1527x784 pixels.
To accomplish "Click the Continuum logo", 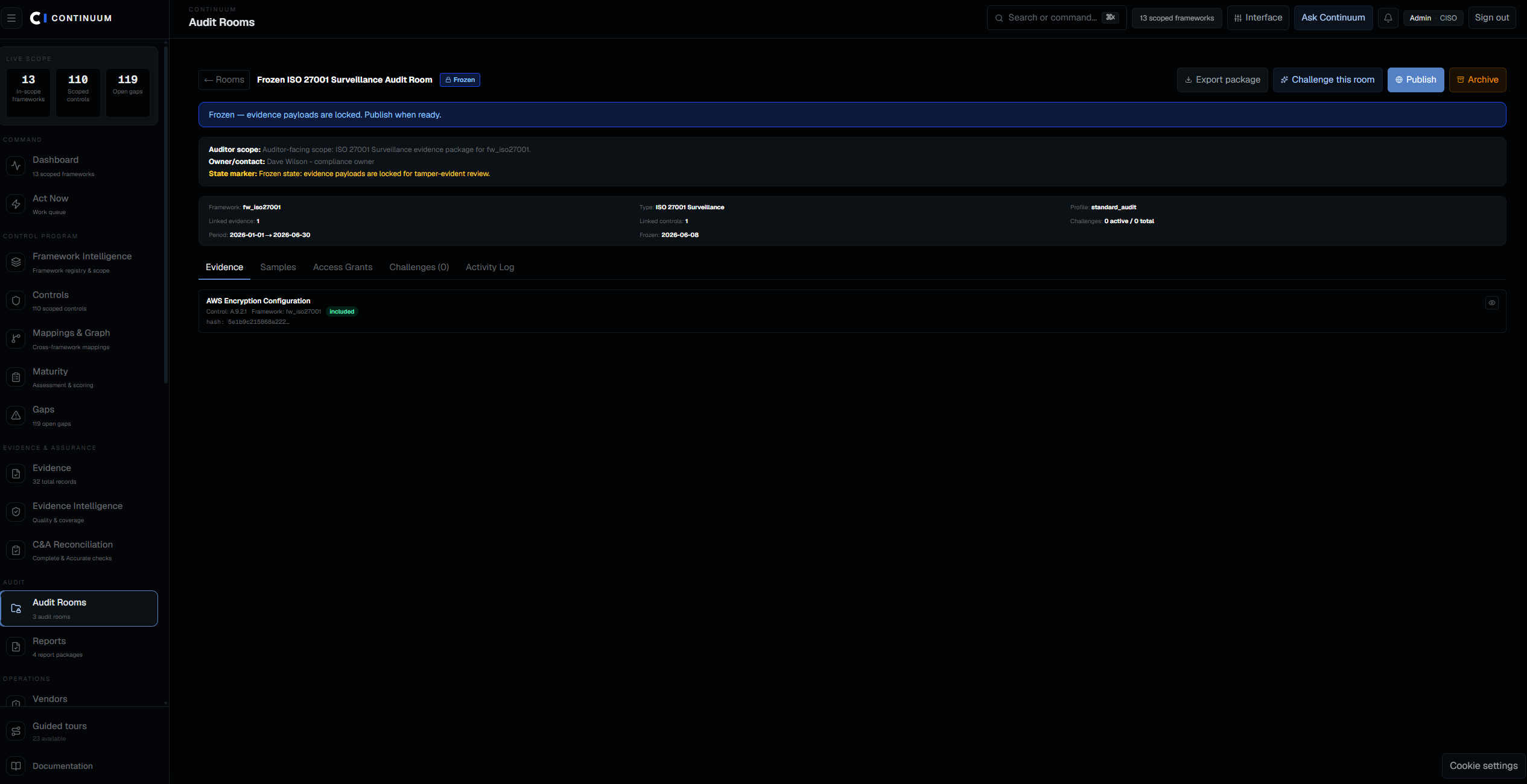I will pos(71,18).
